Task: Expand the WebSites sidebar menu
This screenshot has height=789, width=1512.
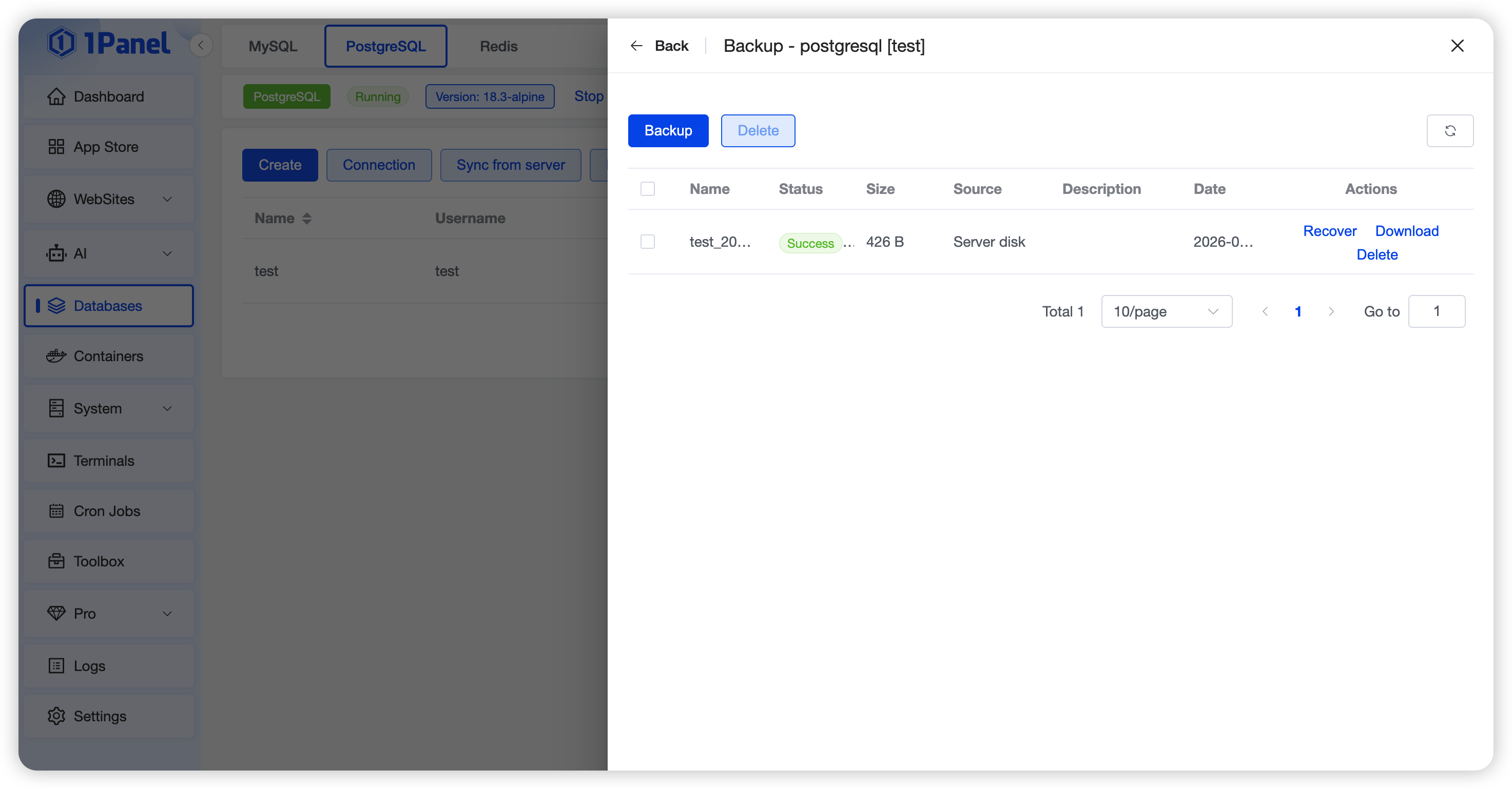Action: pos(167,200)
